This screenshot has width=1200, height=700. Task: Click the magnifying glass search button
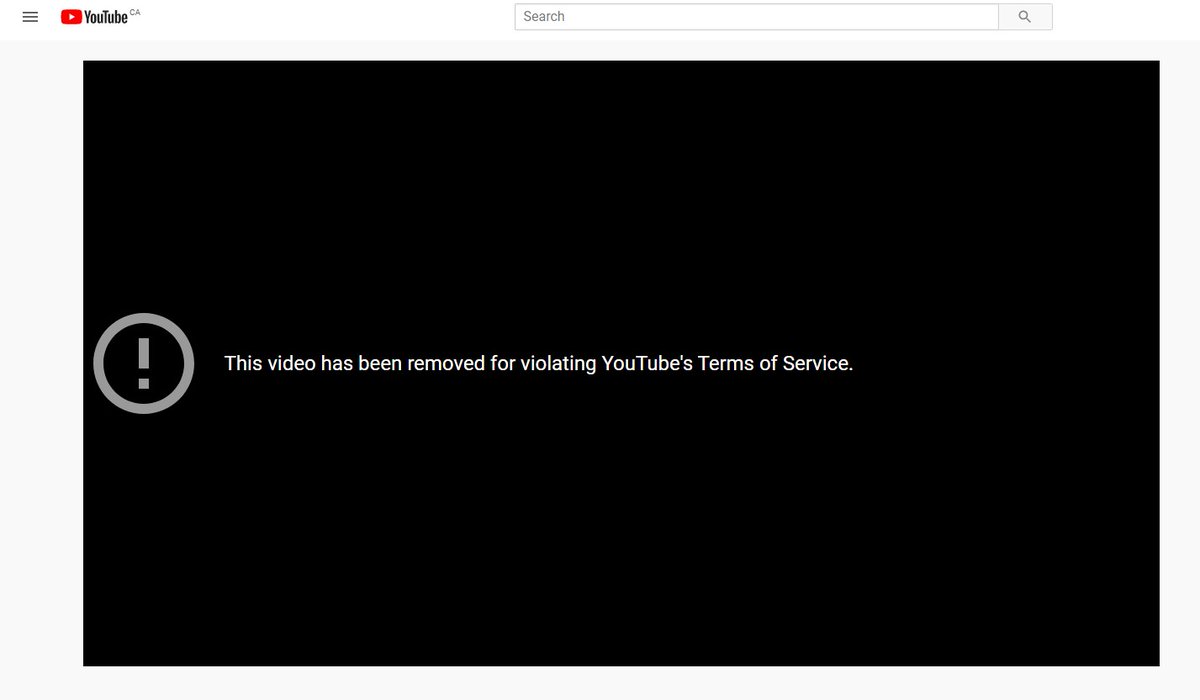pyautogui.click(x=1025, y=17)
